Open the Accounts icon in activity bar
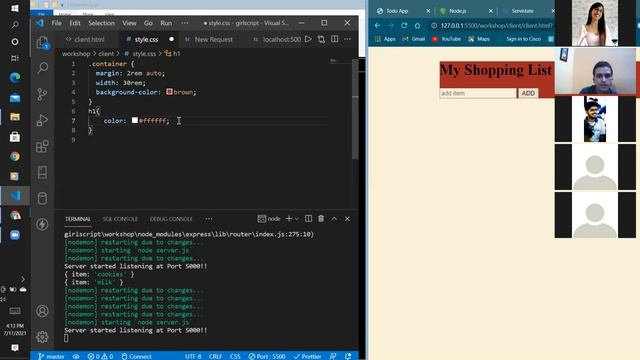 click(42, 311)
